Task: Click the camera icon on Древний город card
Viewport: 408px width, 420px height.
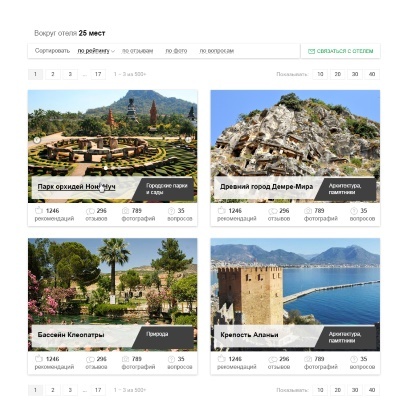Action: (308, 211)
